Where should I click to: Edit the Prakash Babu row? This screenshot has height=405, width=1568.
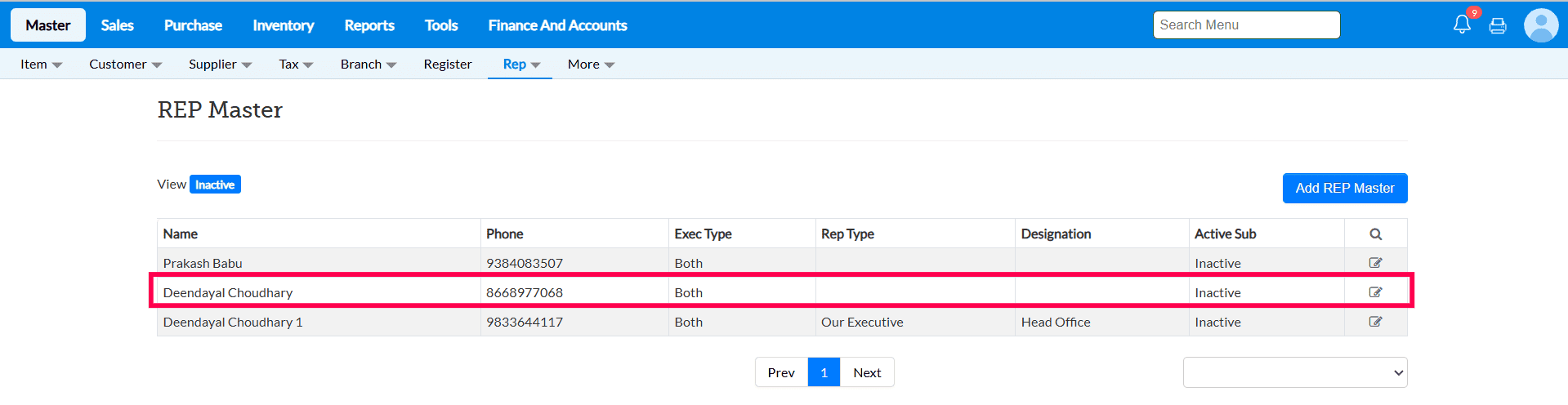(x=1376, y=263)
